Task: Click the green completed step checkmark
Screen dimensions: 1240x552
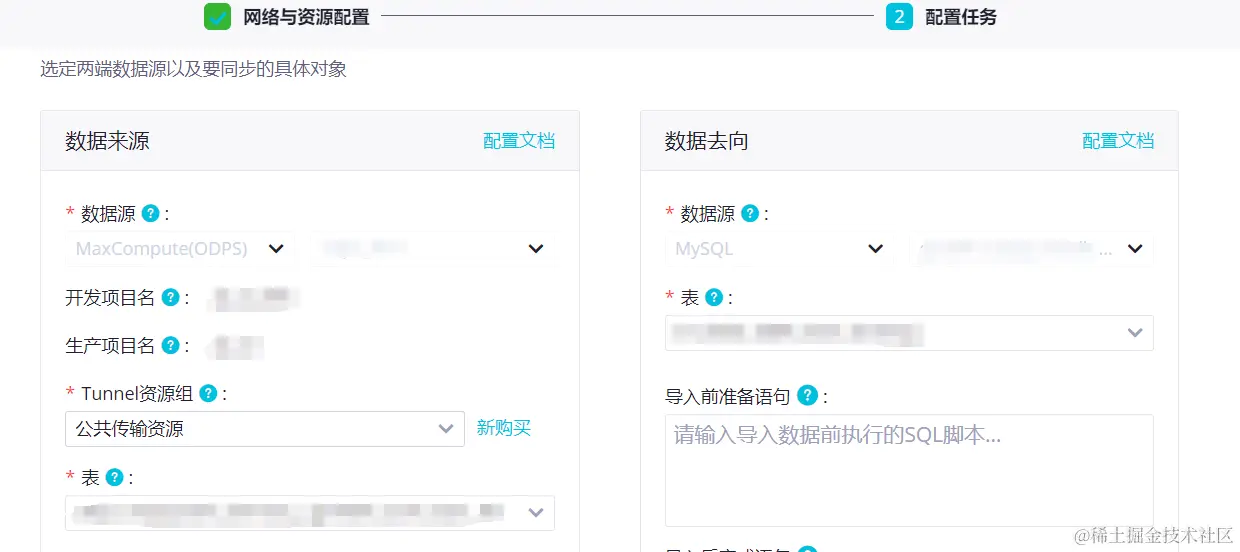Action: pyautogui.click(x=217, y=16)
